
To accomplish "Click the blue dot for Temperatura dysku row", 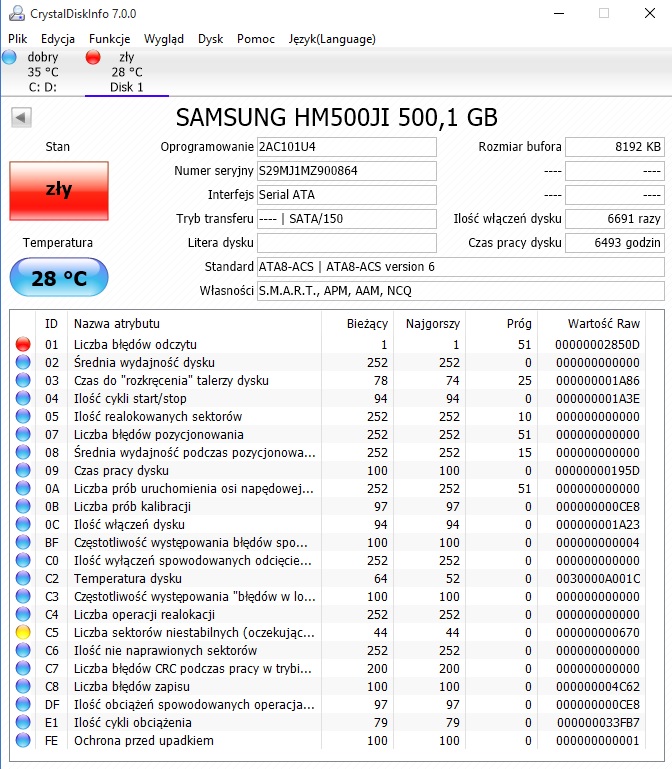I will [23, 578].
